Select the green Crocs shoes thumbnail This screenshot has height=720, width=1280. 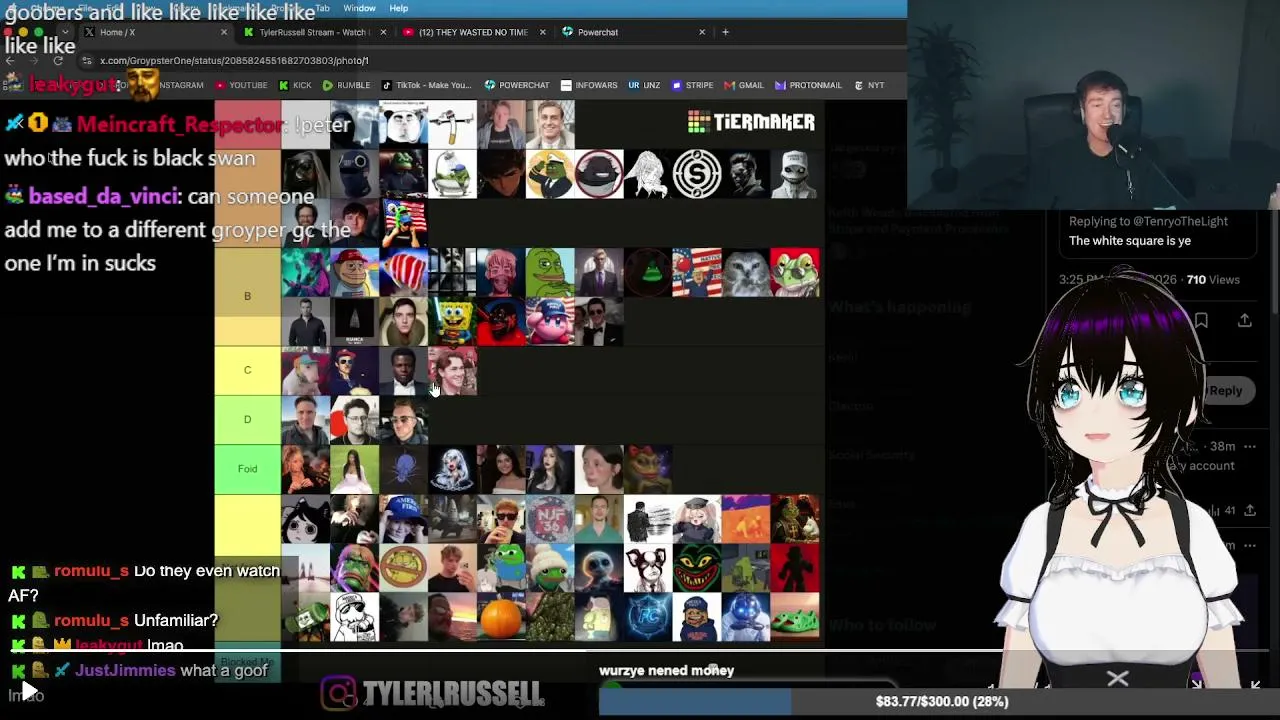[x=795, y=616]
